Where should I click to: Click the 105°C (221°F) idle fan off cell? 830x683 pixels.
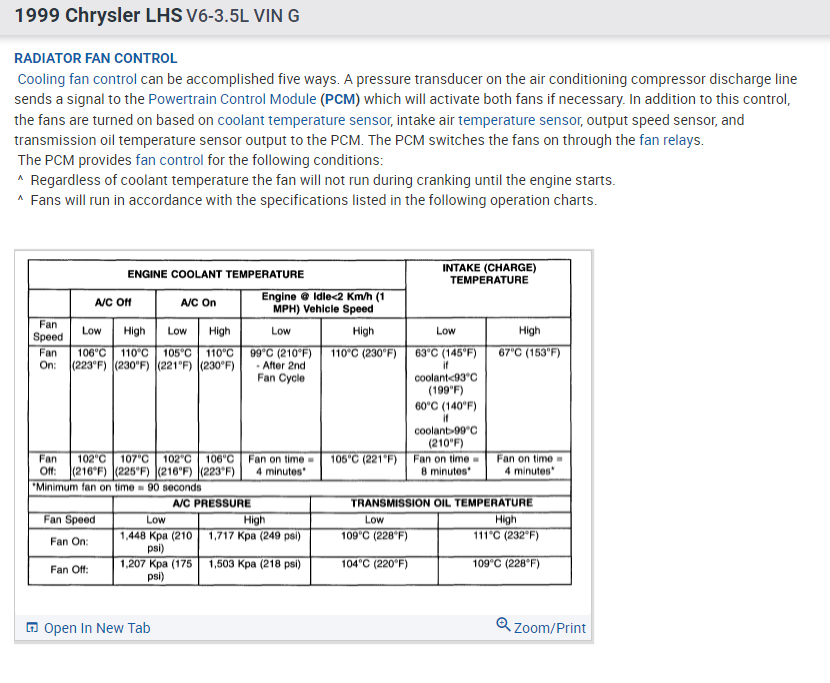363,465
